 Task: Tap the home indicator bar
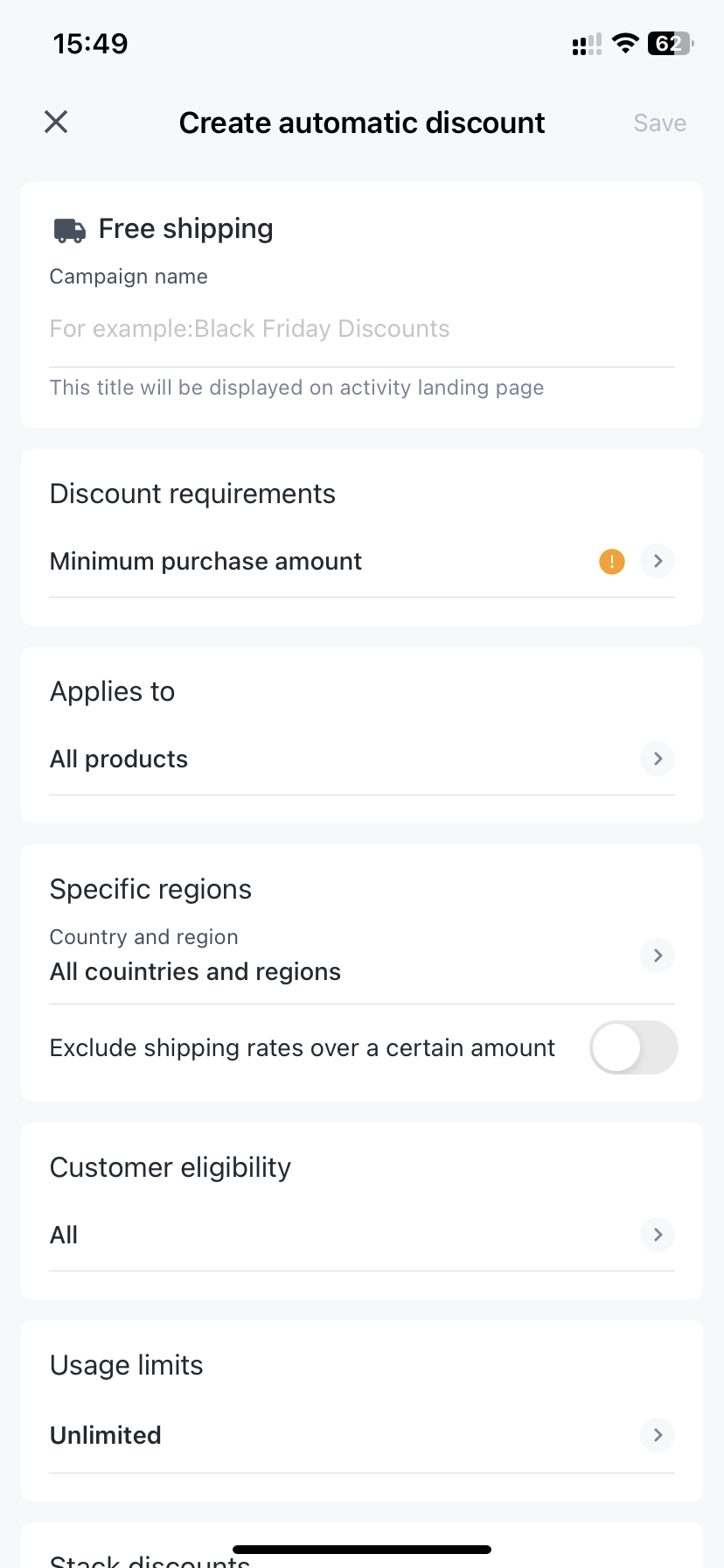(x=362, y=1550)
